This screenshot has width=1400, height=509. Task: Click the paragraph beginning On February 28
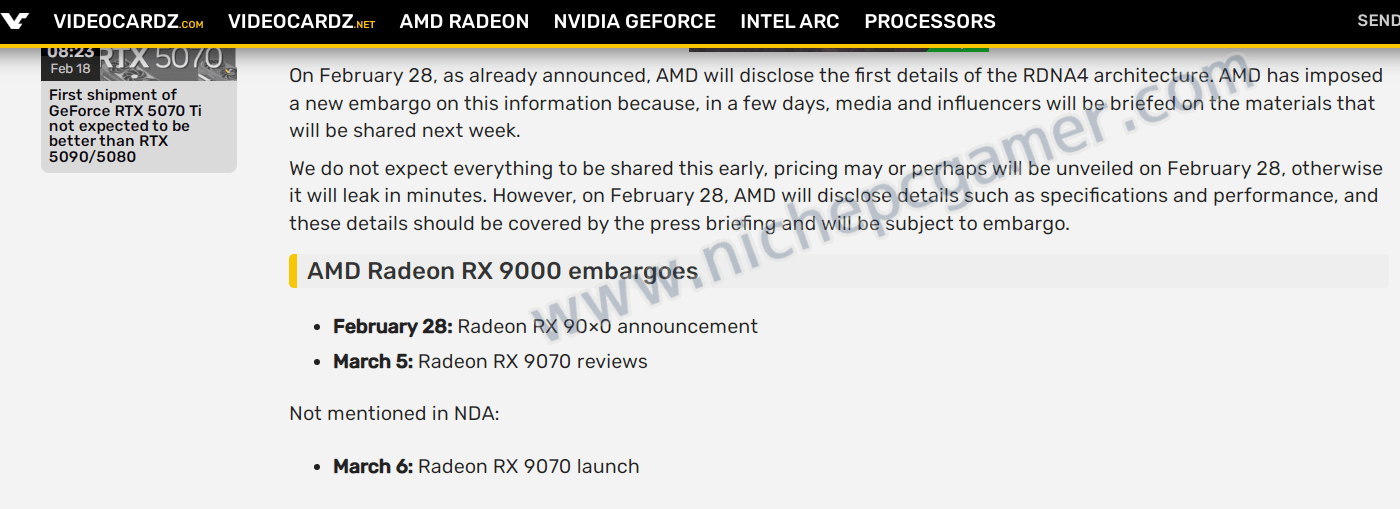(836, 103)
